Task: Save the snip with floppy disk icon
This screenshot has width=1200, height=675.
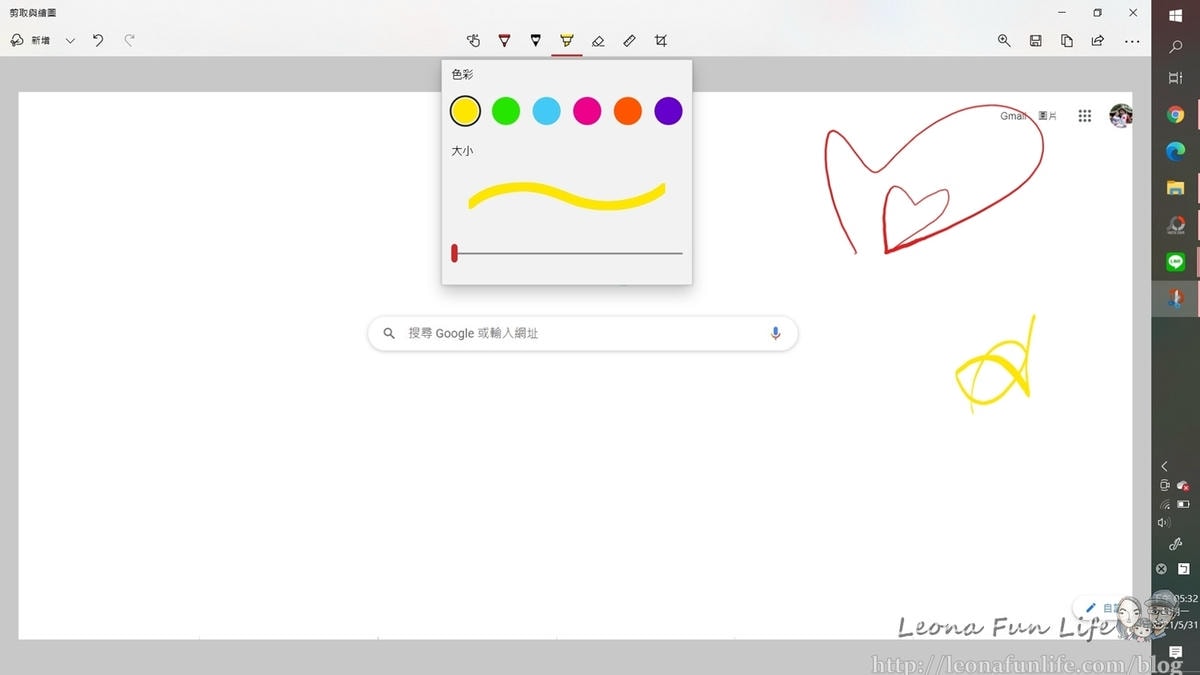Action: [1036, 41]
